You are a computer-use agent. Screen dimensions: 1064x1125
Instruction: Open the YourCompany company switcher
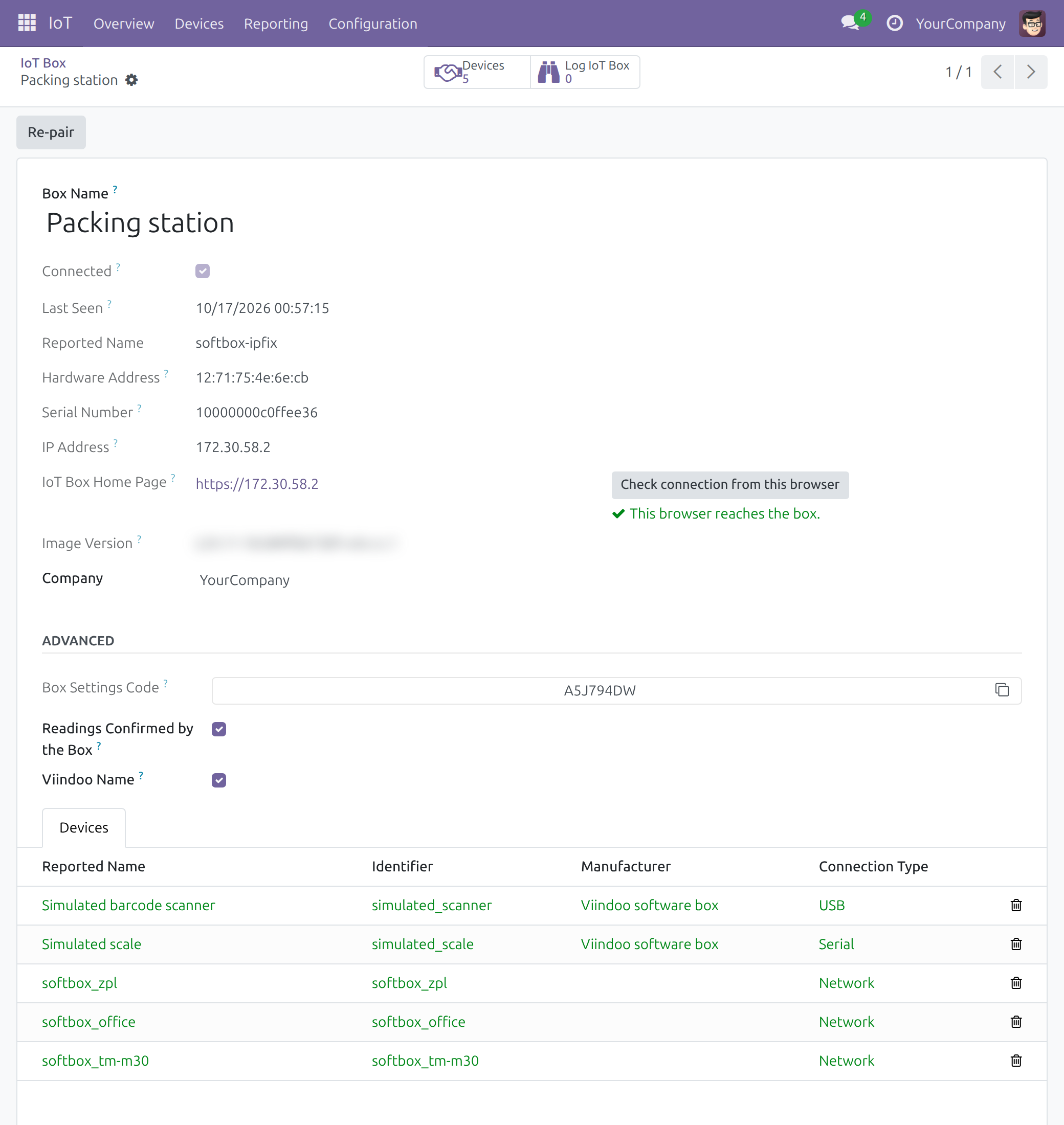click(961, 24)
